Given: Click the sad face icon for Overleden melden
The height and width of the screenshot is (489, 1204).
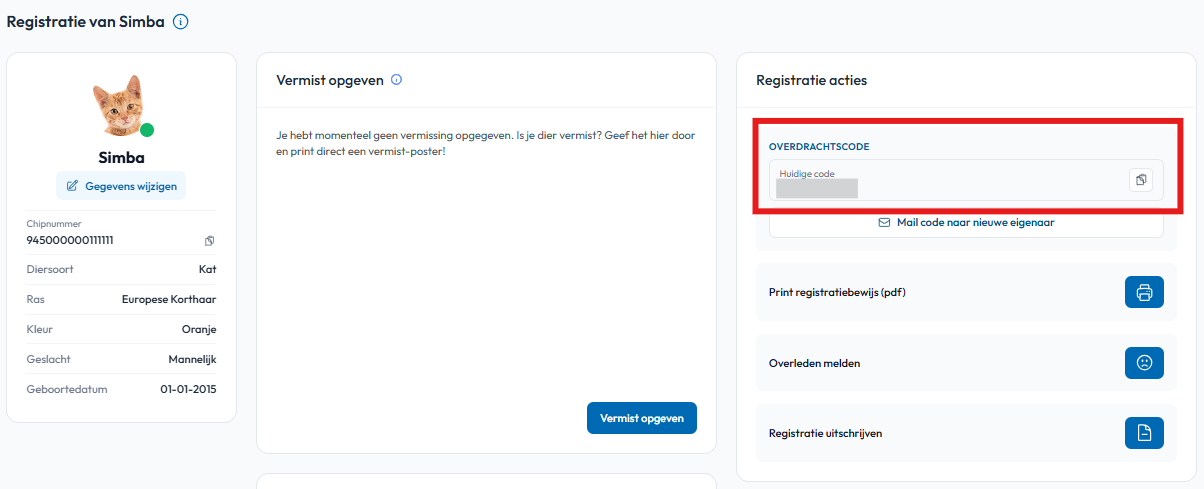Looking at the screenshot, I should click(1144, 363).
